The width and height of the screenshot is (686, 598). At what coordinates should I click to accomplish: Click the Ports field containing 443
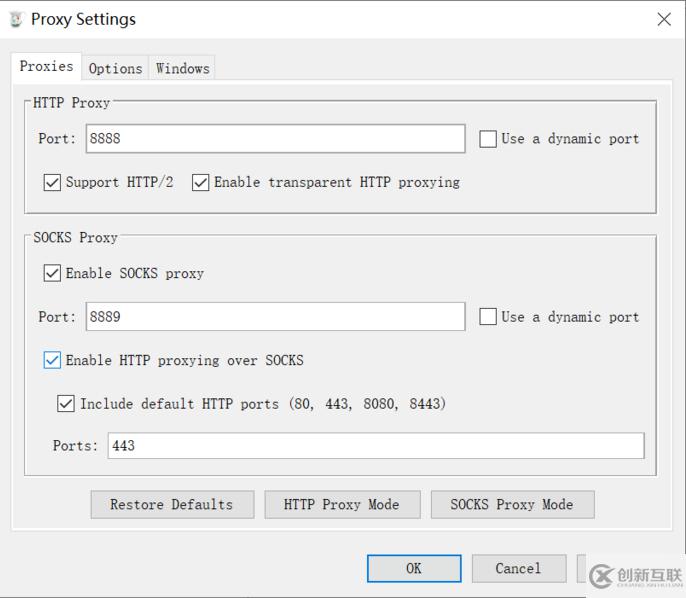pos(376,446)
